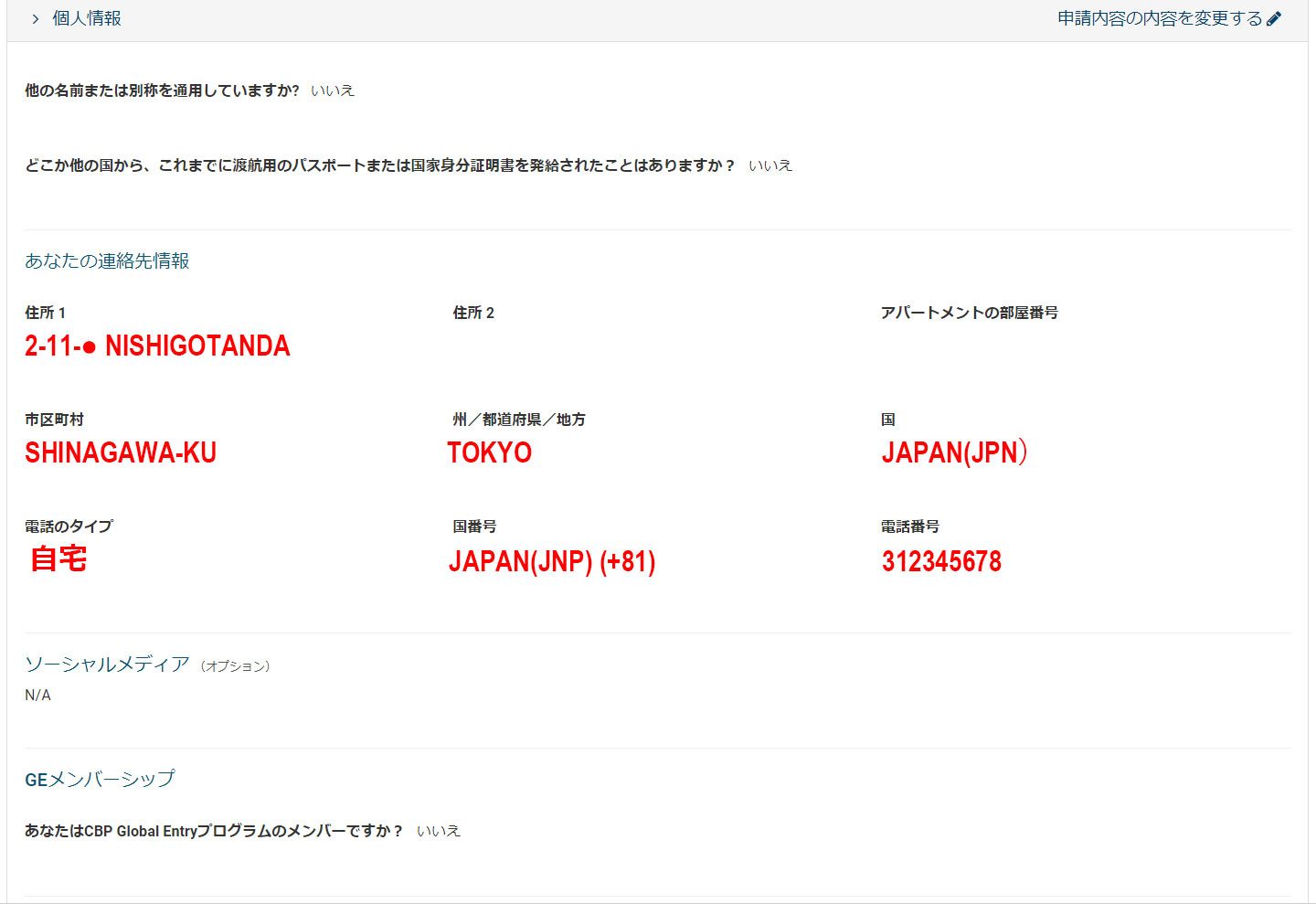Click the ソーシャルメディア heading
1316x904 pixels.
[107, 664]
